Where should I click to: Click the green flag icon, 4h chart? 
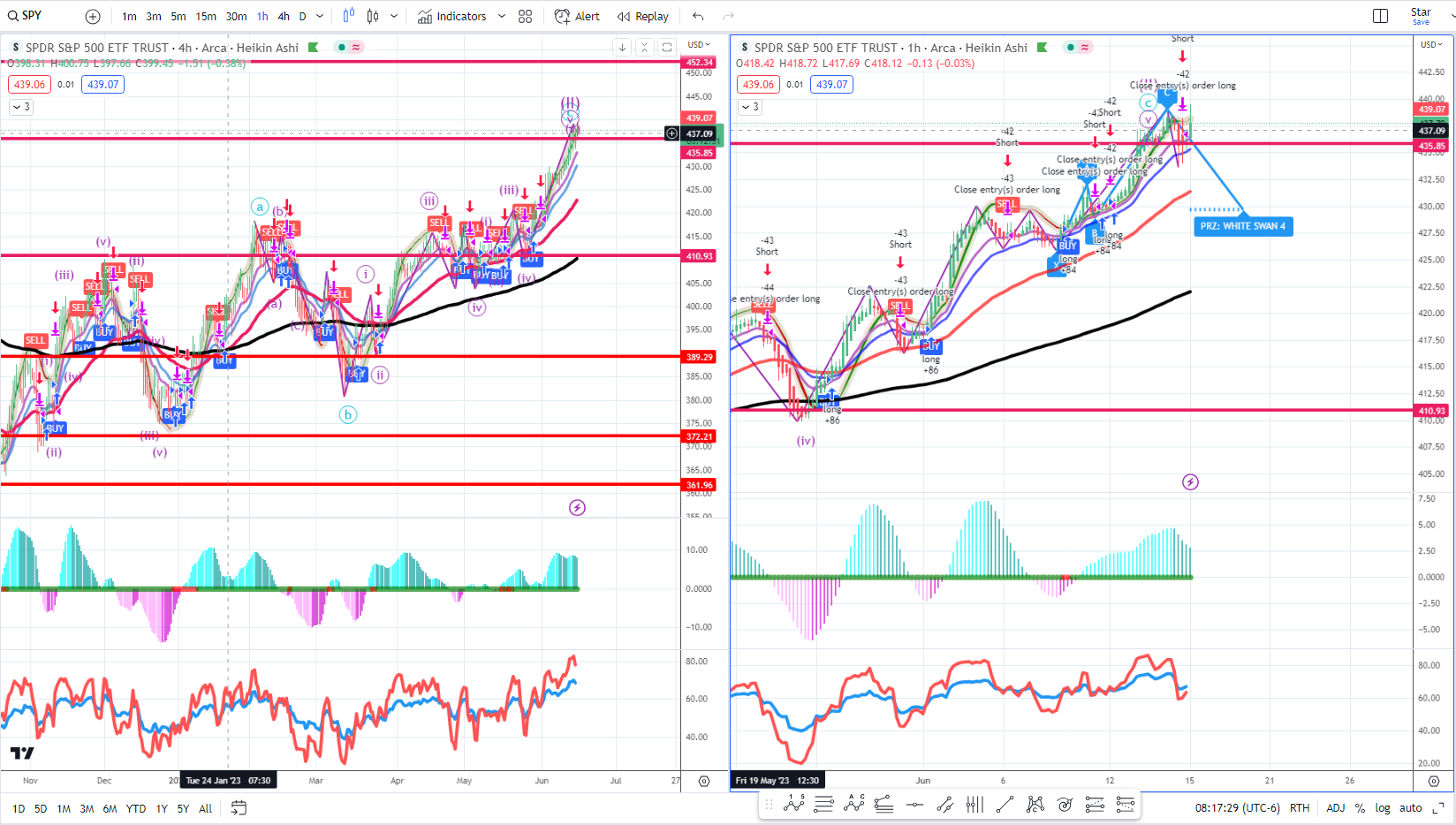(x=313, y=48)
